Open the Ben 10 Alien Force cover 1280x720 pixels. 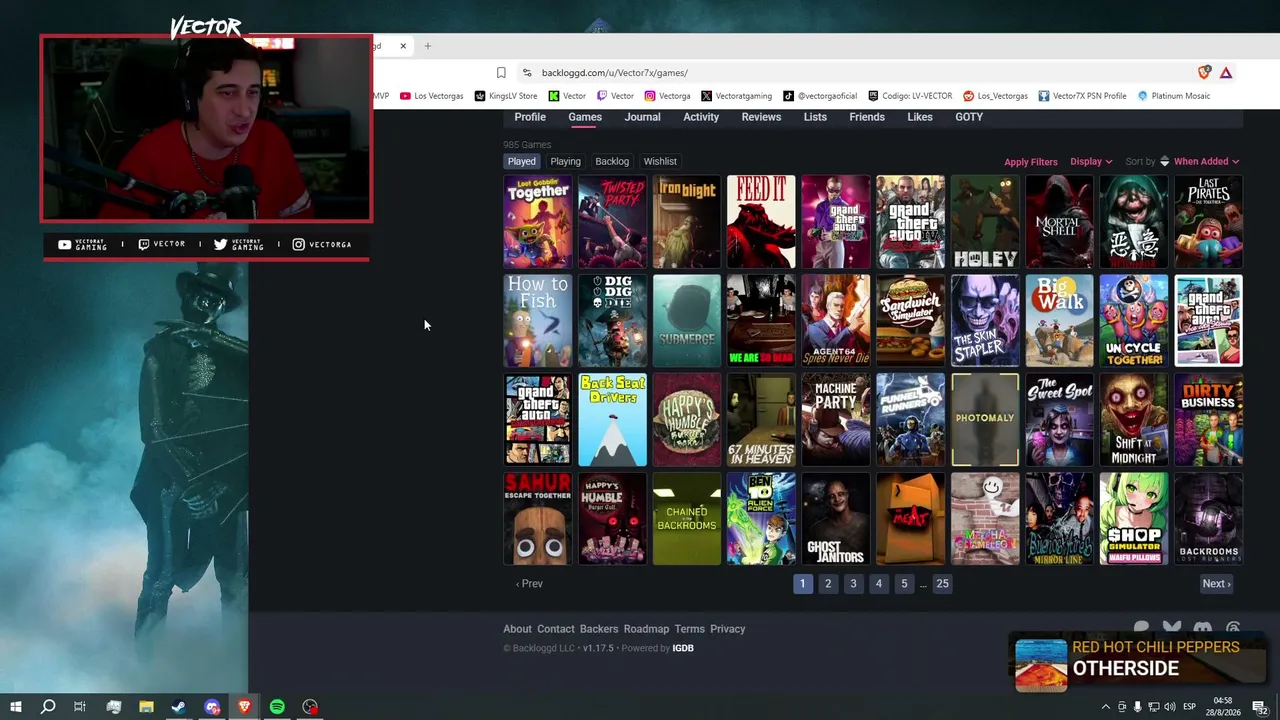[761, 519]
